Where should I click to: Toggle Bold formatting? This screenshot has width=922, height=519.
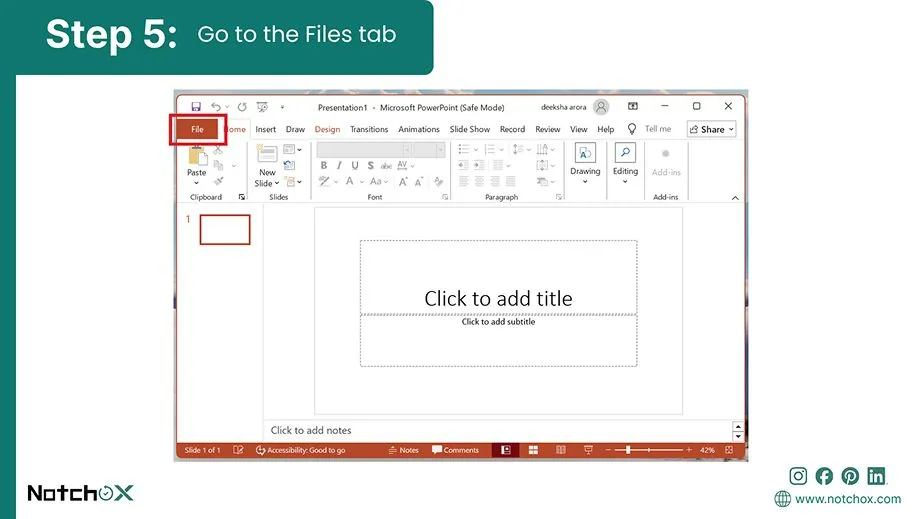pyautogui.click(x=323, y=166)
